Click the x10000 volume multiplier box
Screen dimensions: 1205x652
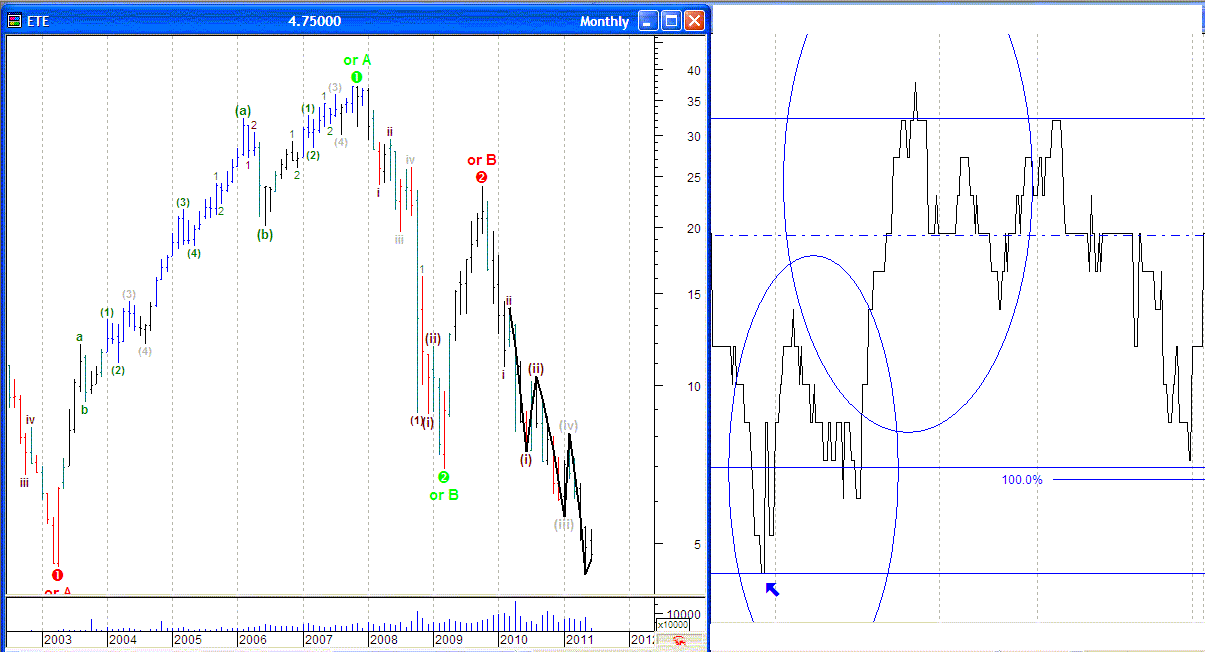(x=671, y=625)
